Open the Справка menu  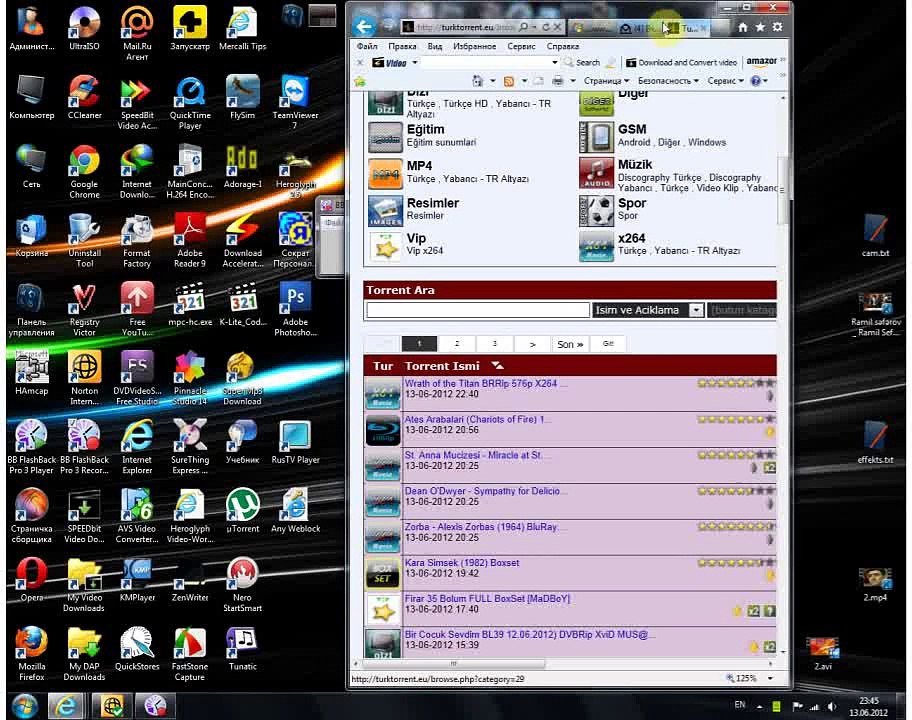[562, 46]
